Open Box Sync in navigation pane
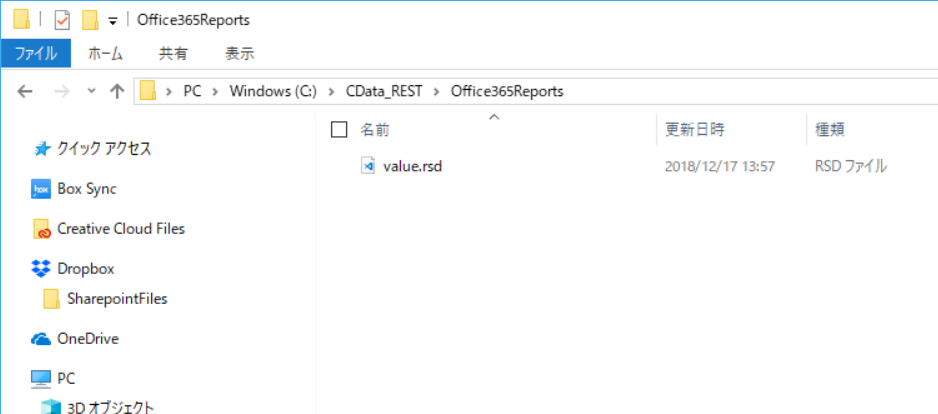938x414 pixels. pos(87,189)
